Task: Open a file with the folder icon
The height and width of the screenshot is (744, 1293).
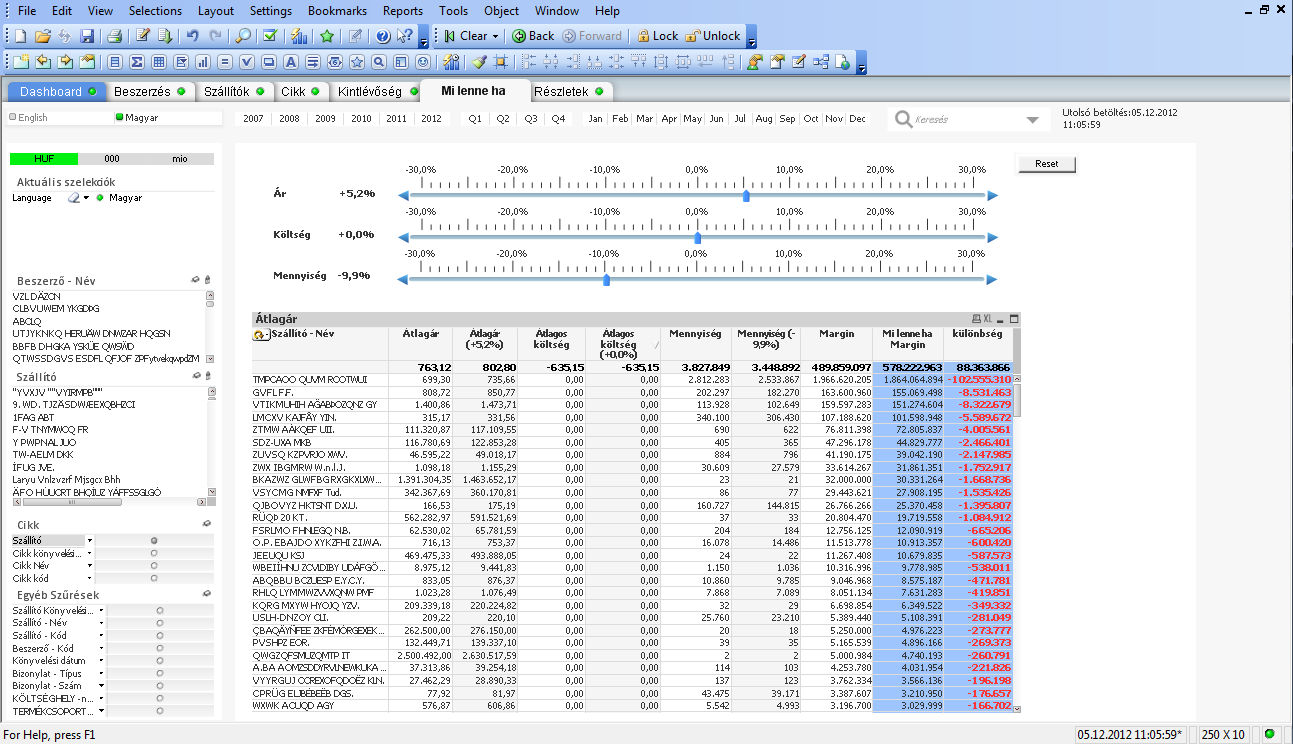Action: pos(42,36)
